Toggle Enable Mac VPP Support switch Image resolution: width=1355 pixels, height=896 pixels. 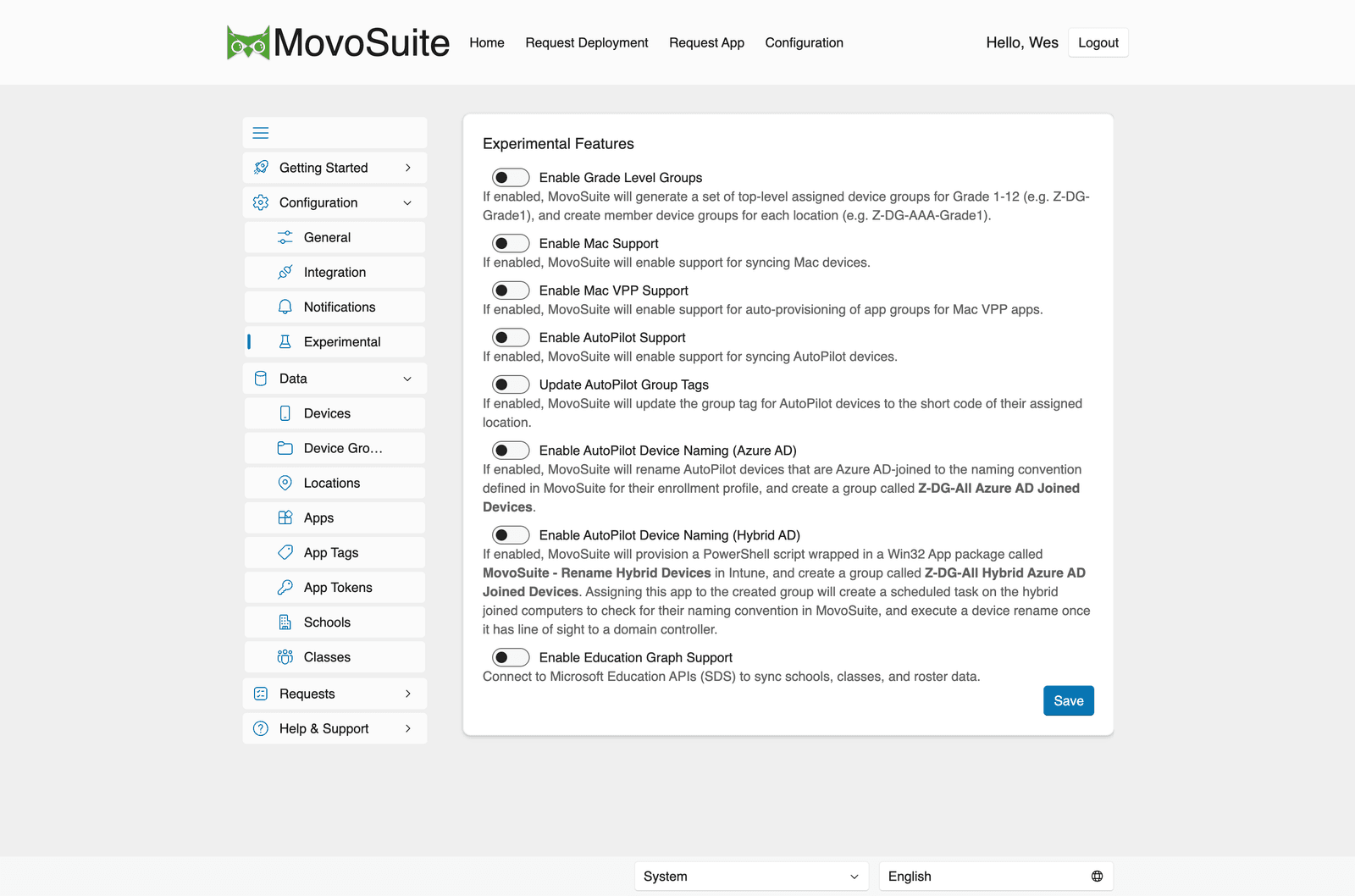point(511,290)
